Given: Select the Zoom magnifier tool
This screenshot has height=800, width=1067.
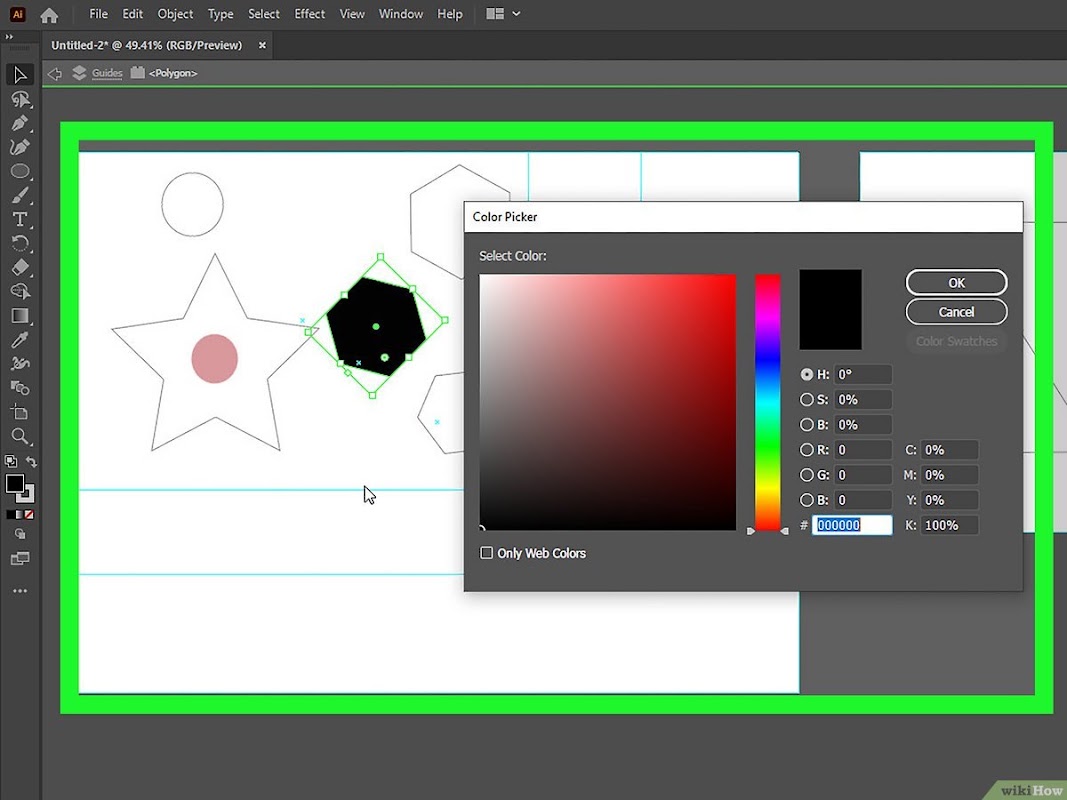Looking at the screenshot, I should click(x=20, y=436).
